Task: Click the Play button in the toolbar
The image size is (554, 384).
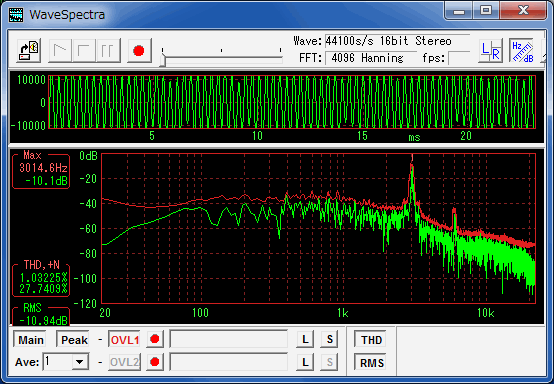Action: click(x=60, y=51)
